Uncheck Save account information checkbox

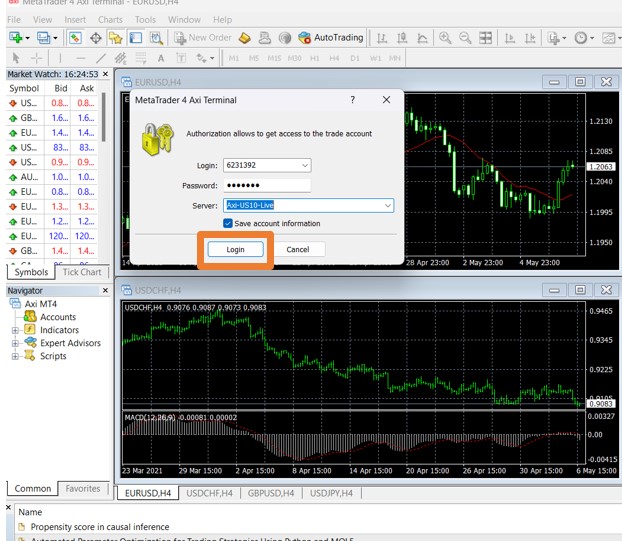228,223
